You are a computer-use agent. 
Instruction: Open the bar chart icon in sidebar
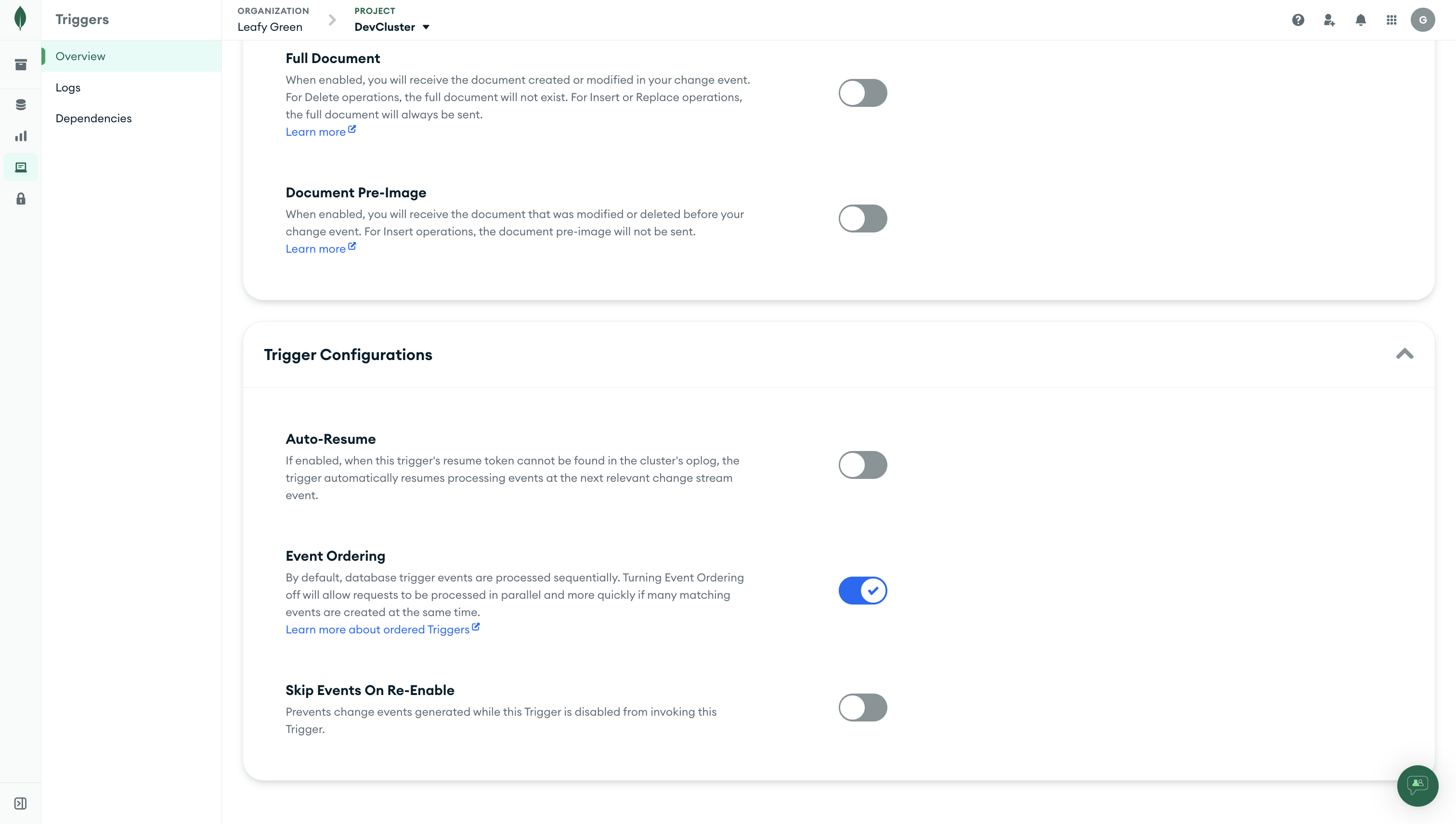21,136
